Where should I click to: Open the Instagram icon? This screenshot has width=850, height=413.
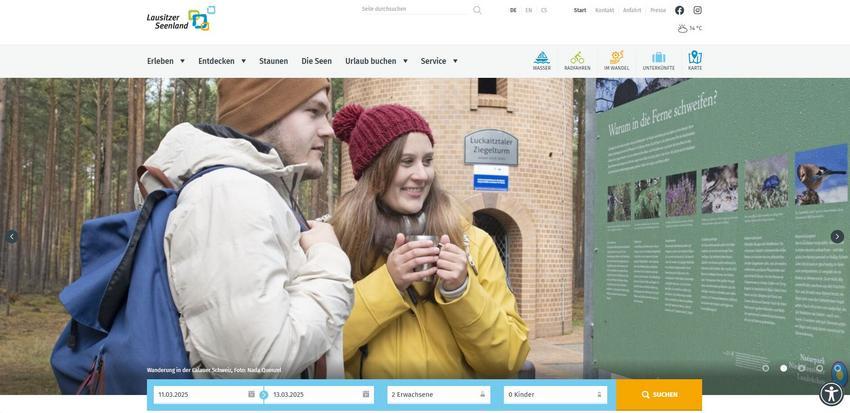point(698,10)
